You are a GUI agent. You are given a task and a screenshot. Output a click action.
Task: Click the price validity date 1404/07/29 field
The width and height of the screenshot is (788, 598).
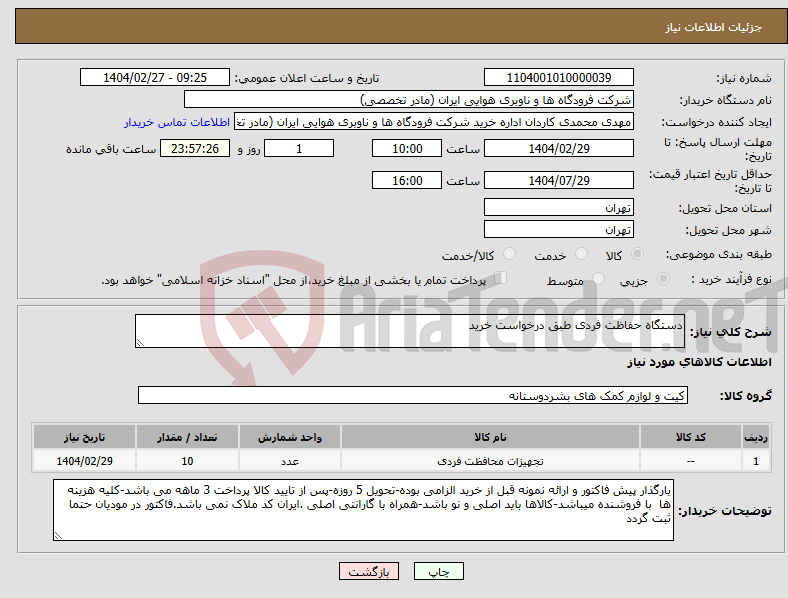[559, 180]
